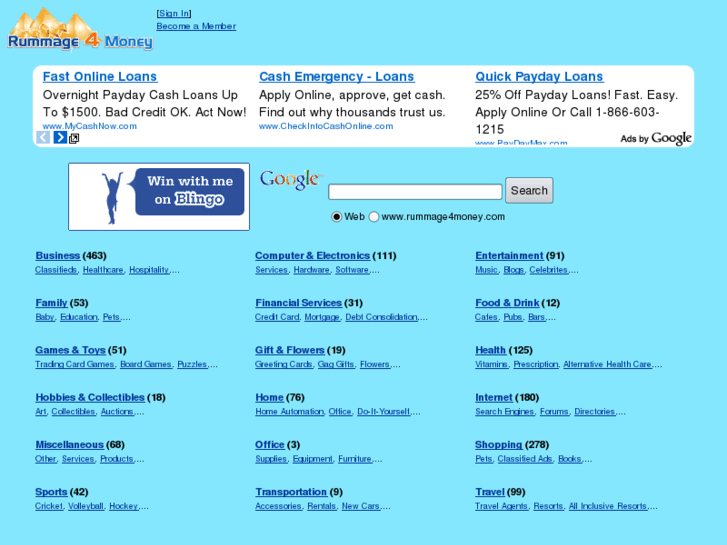This screenshot has width=727, height=545.
Task: Open Software subcategory link
Action: [x=352, y=270]
